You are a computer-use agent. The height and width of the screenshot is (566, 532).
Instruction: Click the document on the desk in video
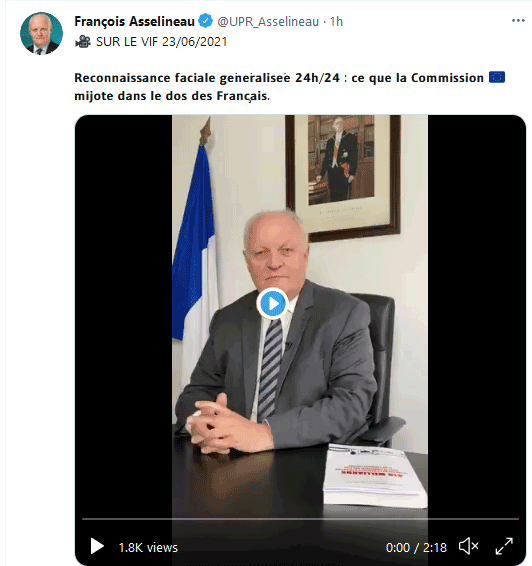374,475
